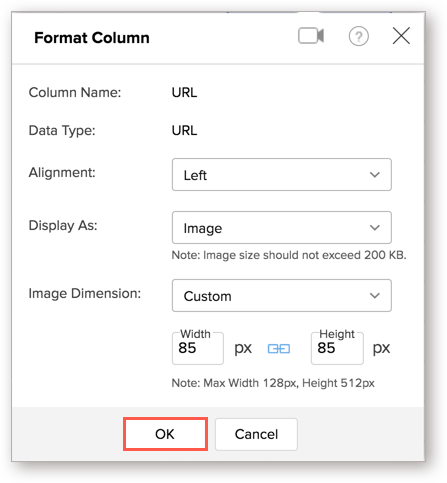The width and height of the screenshot is (447, 483).
Task: Select the URL value beside Column Name
Action: 184,92
